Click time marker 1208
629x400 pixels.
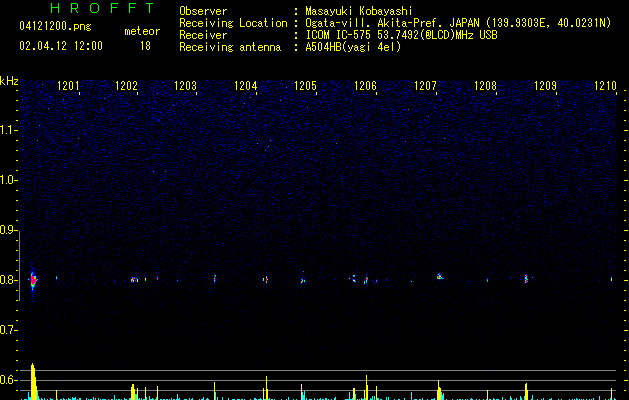[x=485, y=86]
